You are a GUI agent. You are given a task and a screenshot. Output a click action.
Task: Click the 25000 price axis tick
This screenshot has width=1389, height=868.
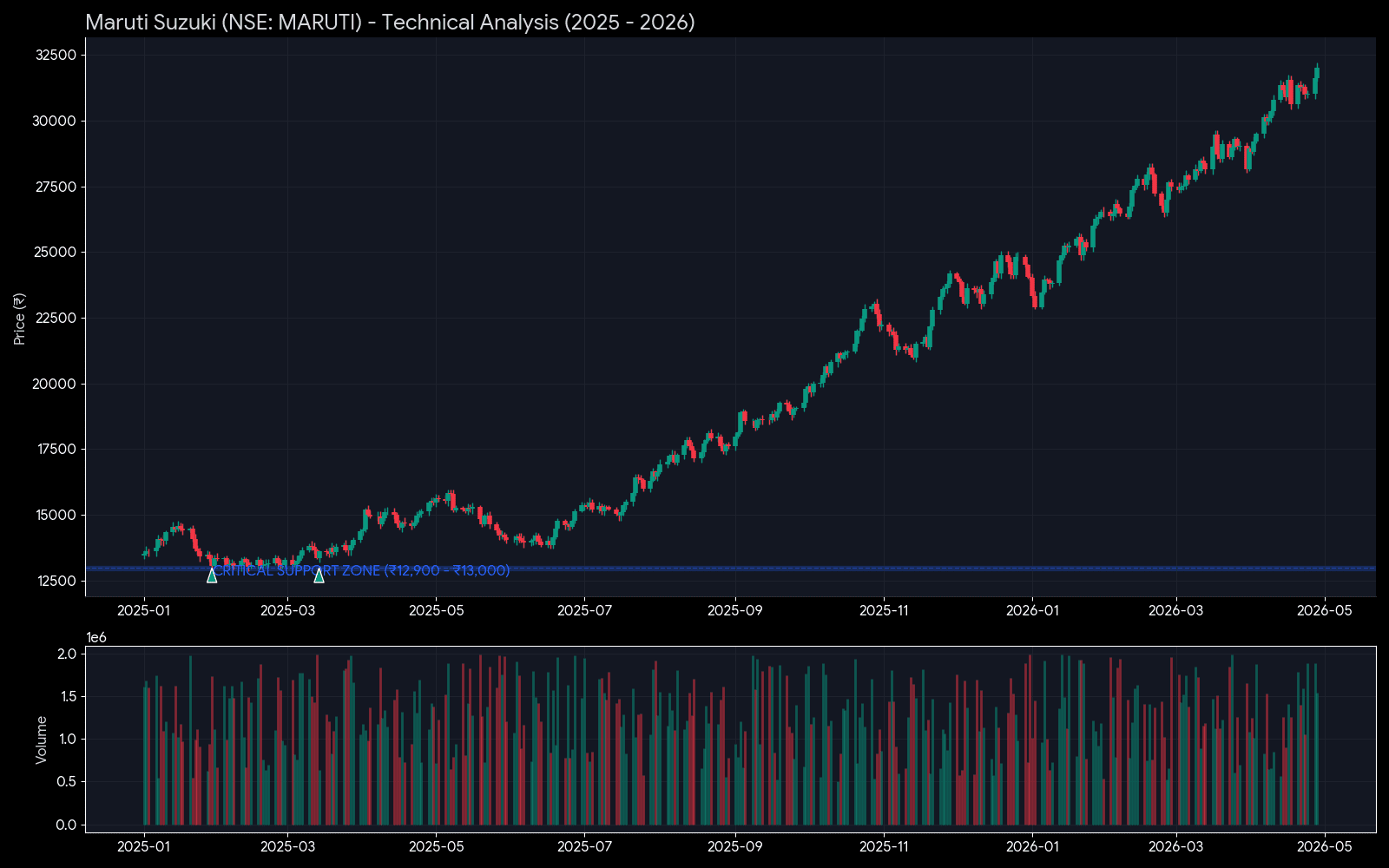click(56, 252)
